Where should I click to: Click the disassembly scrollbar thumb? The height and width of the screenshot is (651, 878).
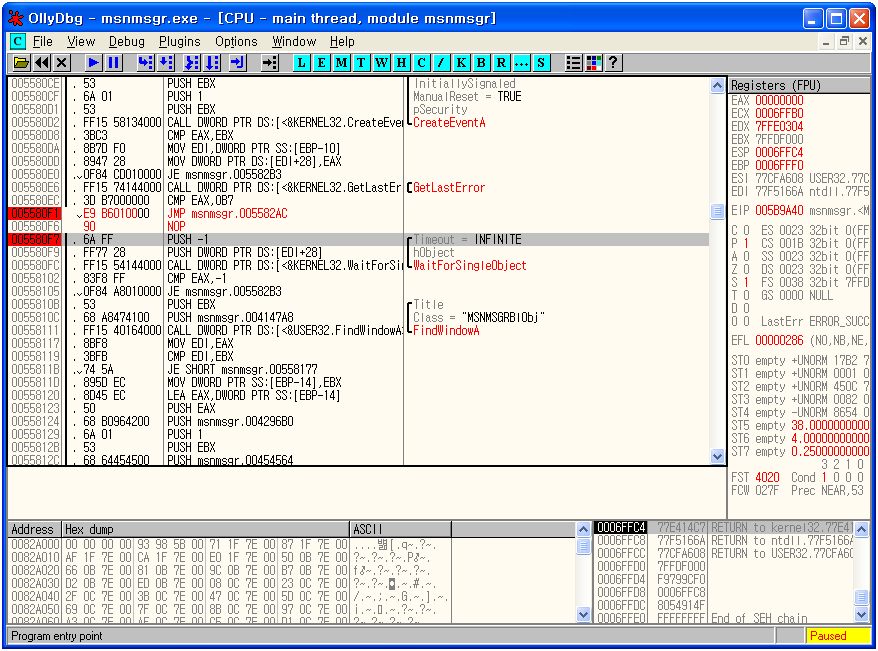pos(717,211)
